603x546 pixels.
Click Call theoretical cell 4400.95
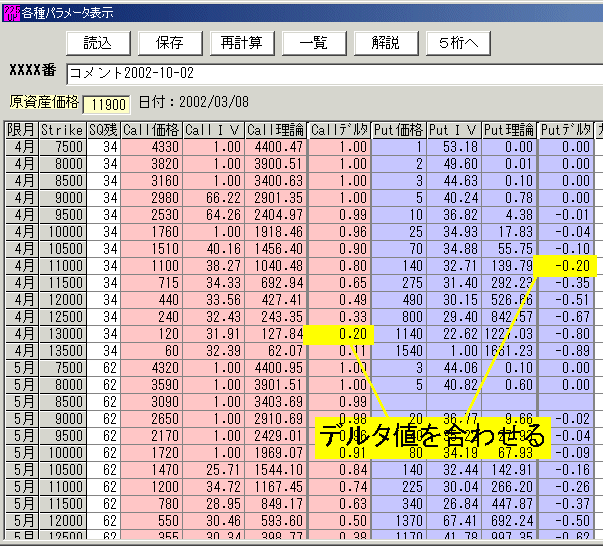coord(276,368)
